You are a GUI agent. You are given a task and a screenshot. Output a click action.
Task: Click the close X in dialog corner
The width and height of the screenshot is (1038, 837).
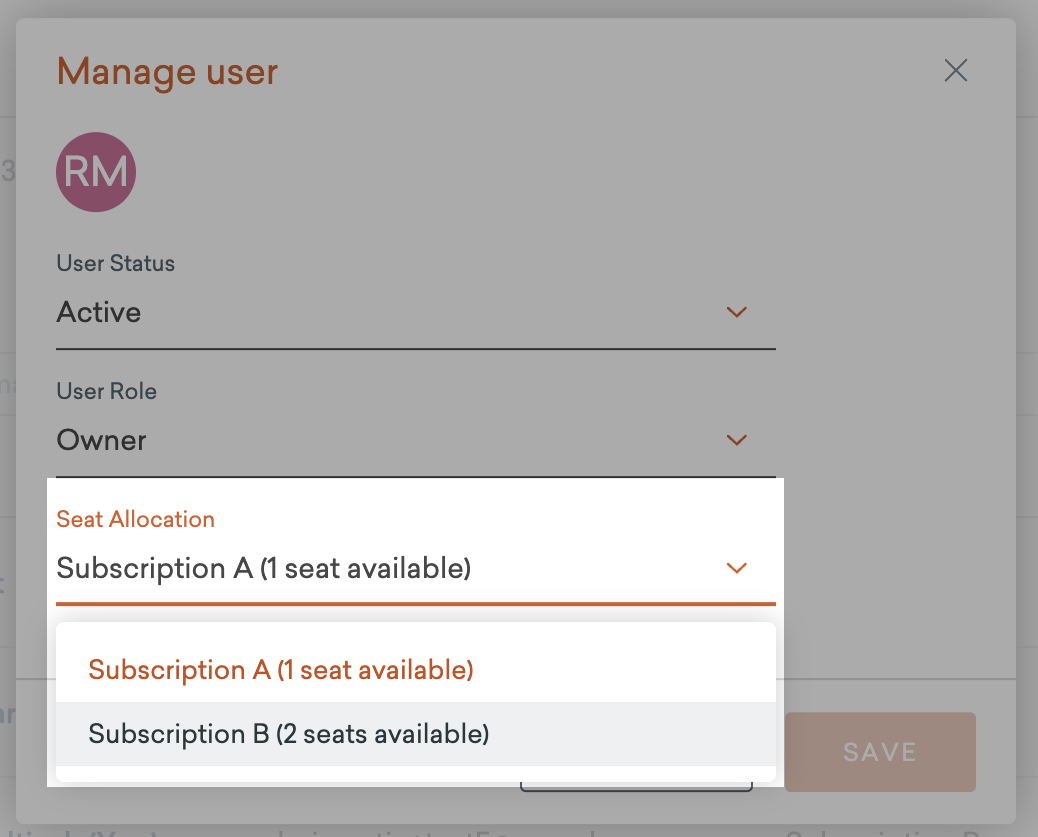click(955, 70)
